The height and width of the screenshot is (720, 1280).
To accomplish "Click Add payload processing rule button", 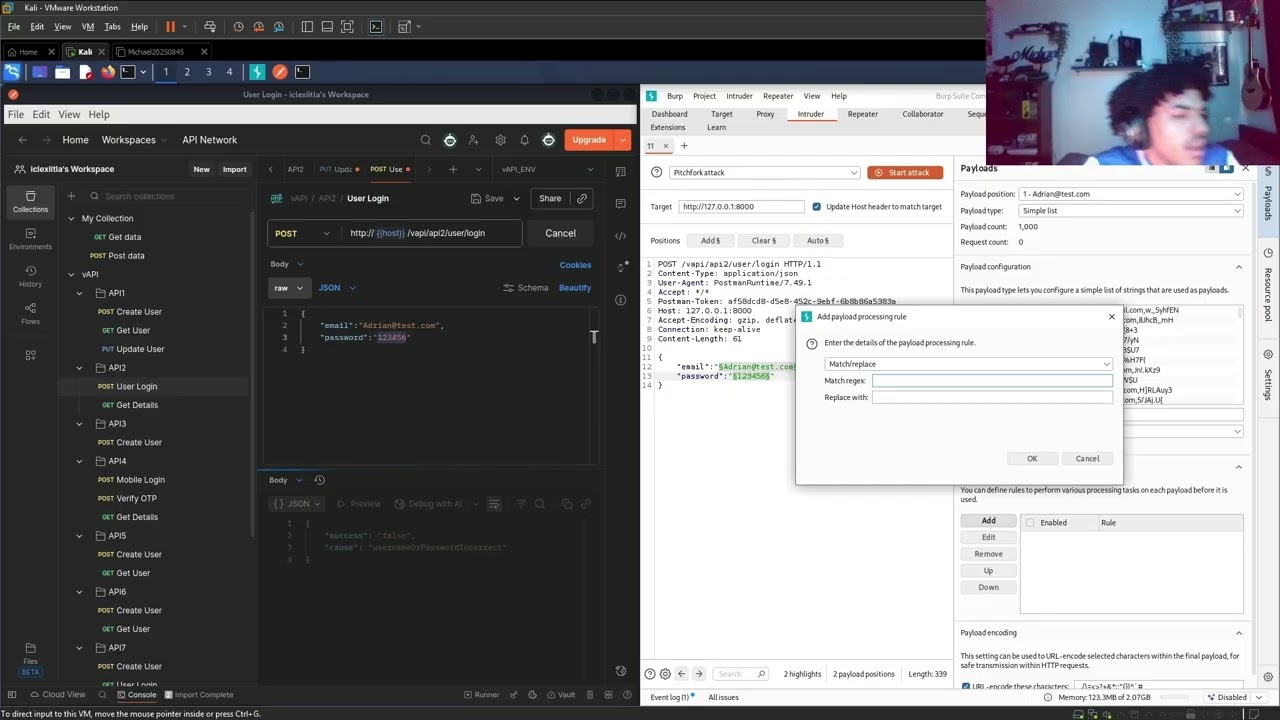I will coord(988,521).
